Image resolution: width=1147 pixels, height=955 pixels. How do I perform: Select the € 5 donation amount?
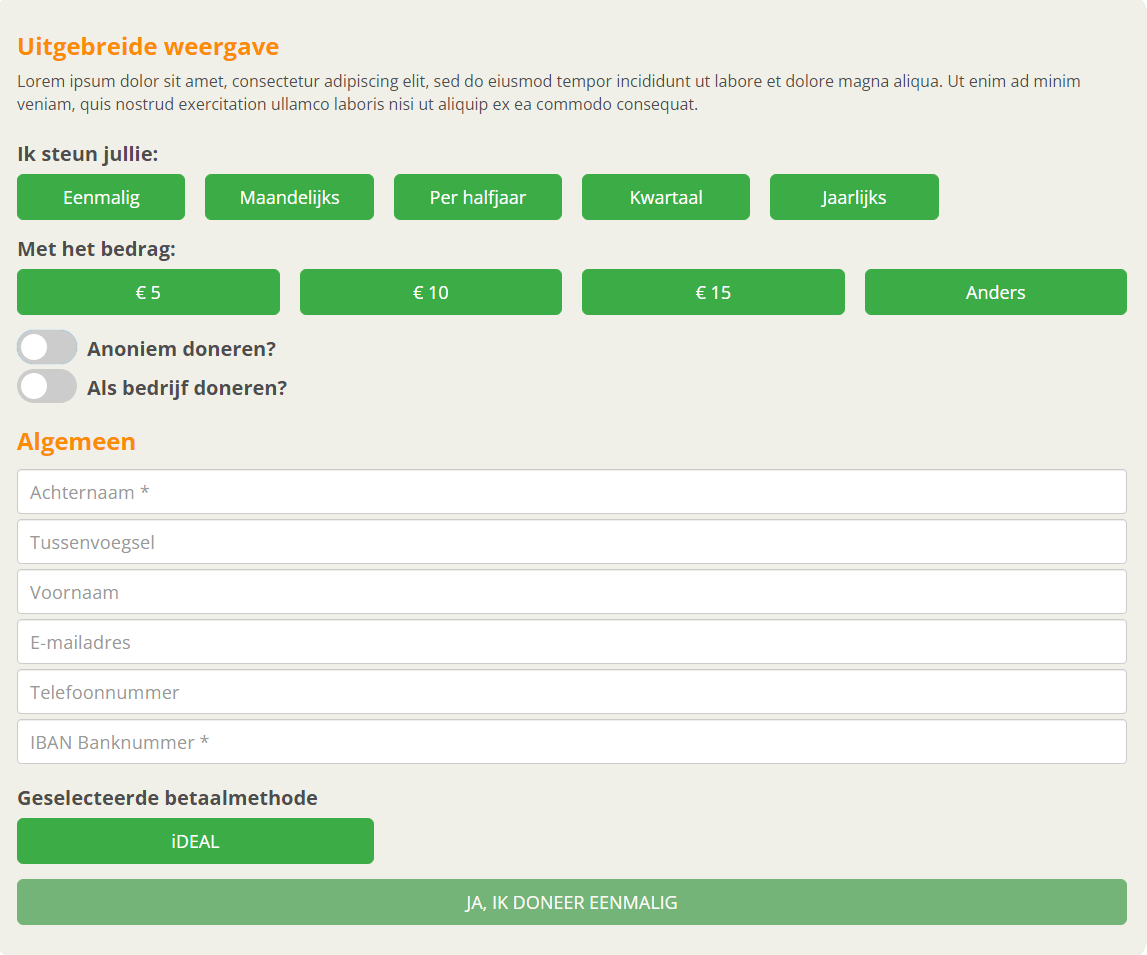click(148, 292)
